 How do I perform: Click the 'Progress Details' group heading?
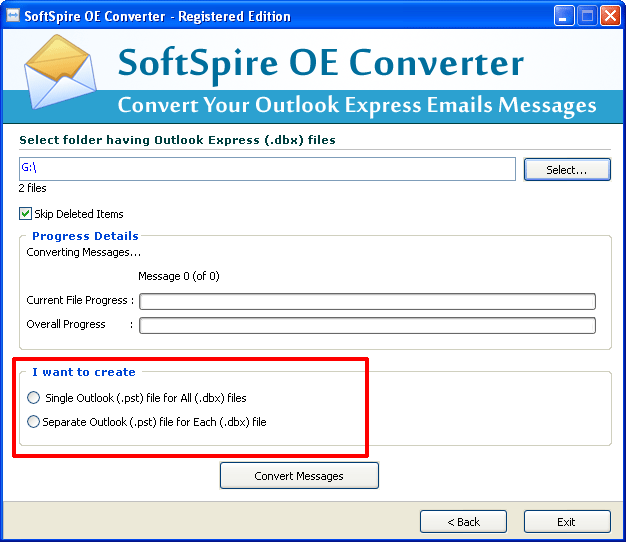tap(85, 236)
